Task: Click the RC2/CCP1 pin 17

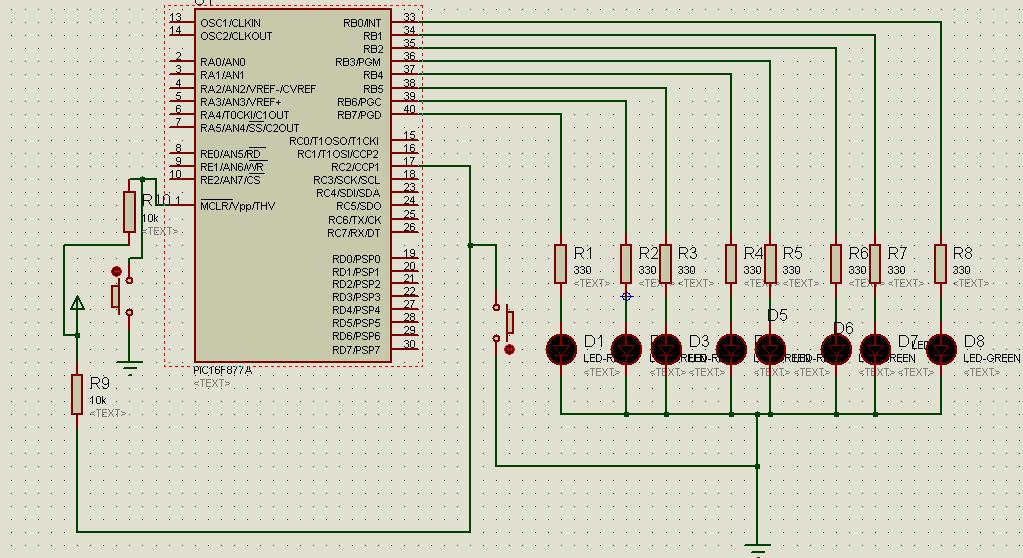Action: (x=407, y=166)
